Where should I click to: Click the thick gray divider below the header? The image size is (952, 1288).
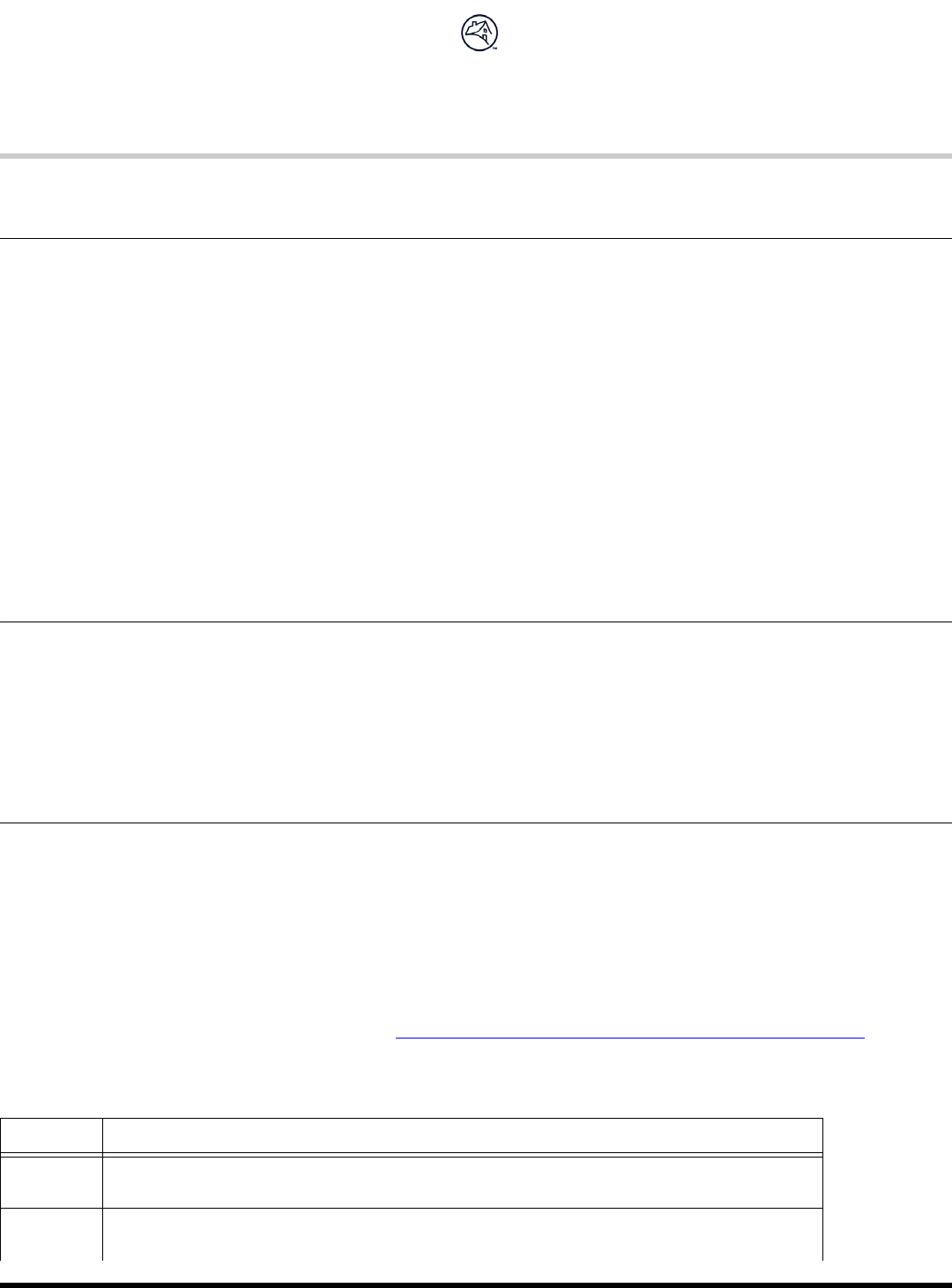[476, 156]
